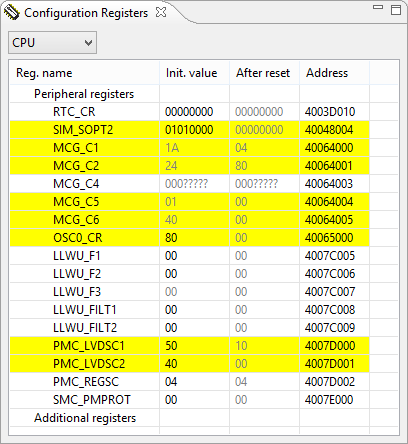Select the SIM_SOPT2 register name
Viewport: 408px width, 444px height.
(x=83, y=130)
